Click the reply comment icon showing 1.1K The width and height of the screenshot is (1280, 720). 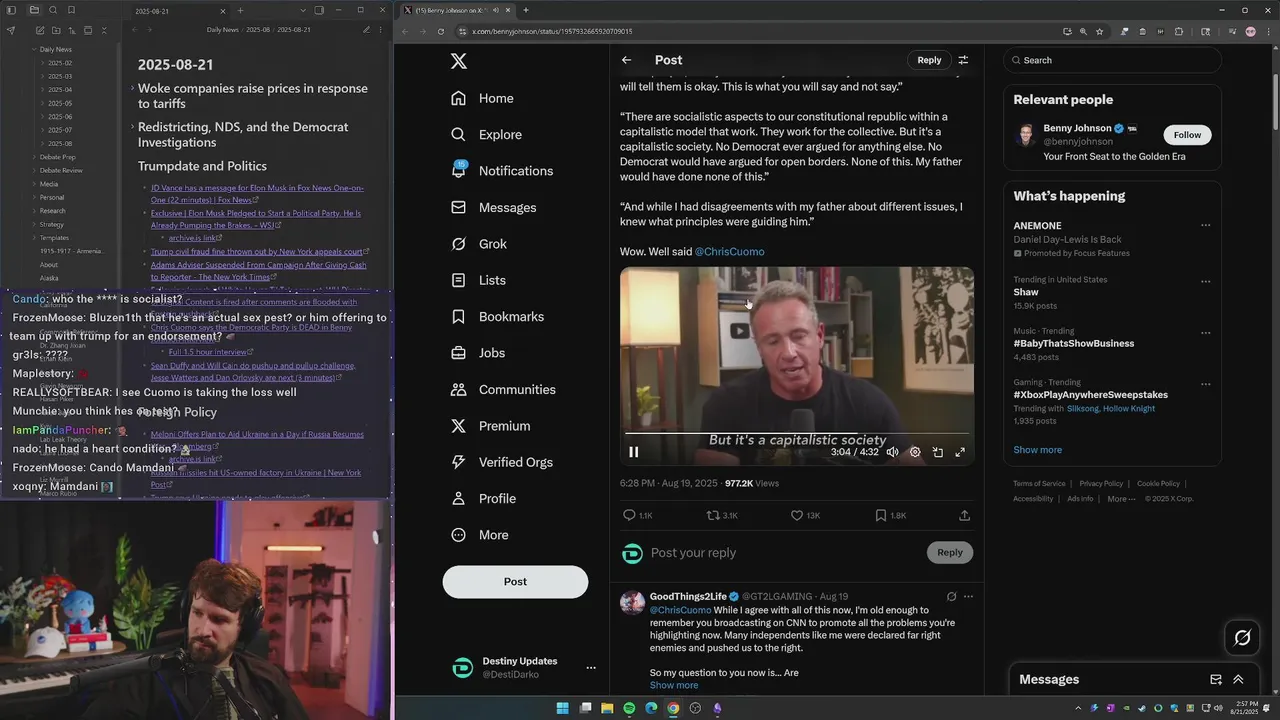630,515
